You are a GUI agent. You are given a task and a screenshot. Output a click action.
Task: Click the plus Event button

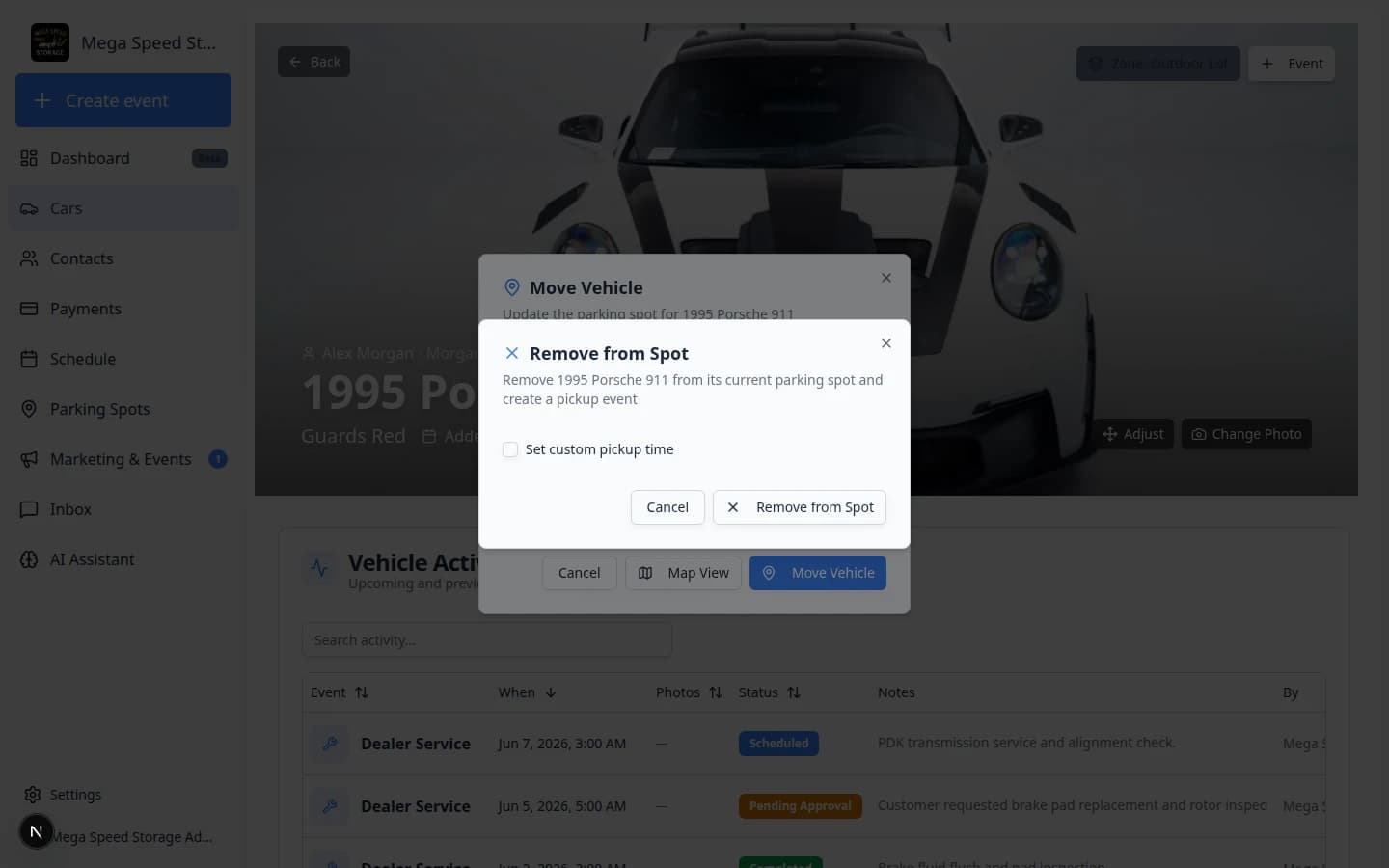(1292, 64)
